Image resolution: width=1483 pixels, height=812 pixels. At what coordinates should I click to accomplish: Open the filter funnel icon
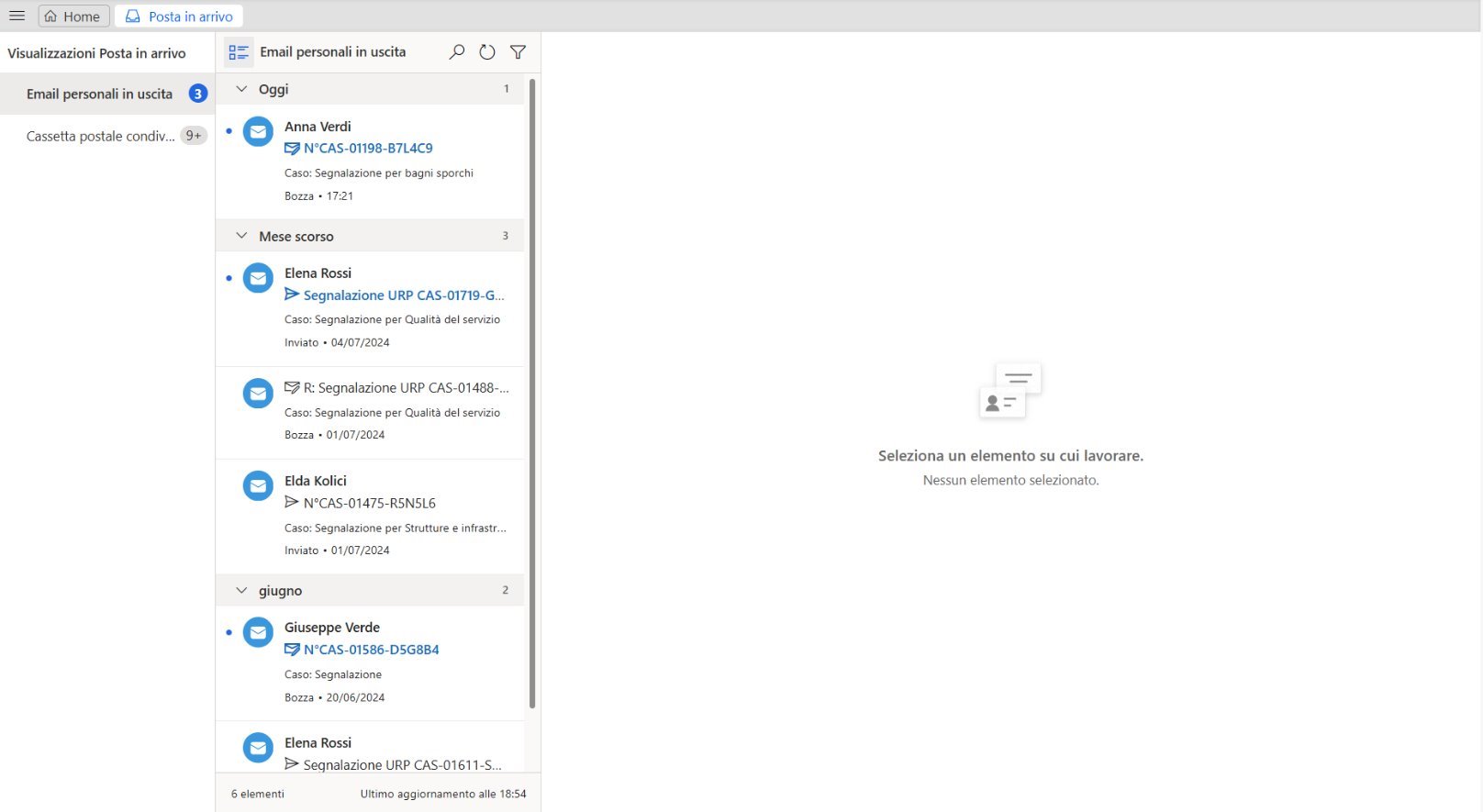[x=518, y=52]
